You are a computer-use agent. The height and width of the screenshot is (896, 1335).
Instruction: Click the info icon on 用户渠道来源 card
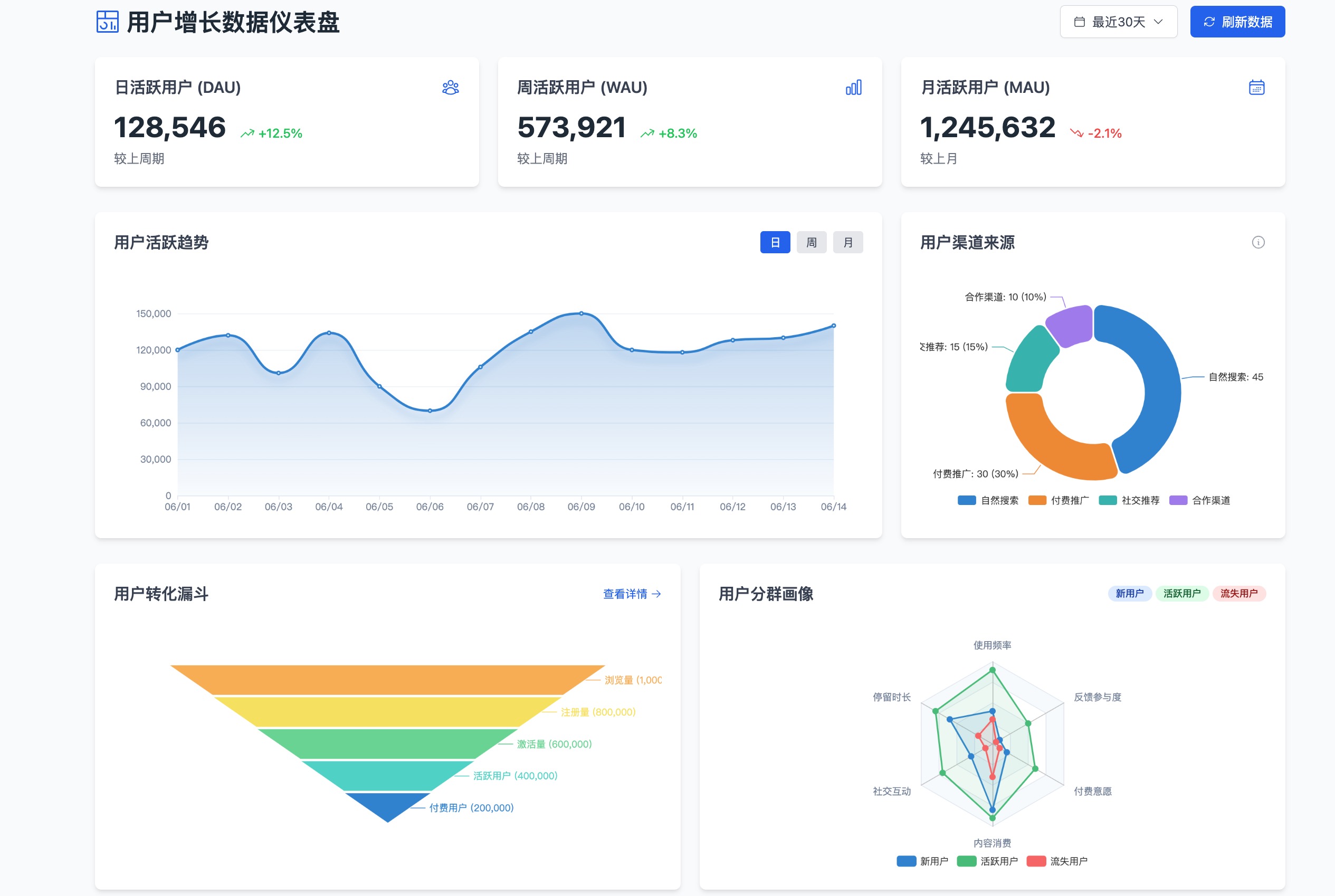[x=1258, y=242]
